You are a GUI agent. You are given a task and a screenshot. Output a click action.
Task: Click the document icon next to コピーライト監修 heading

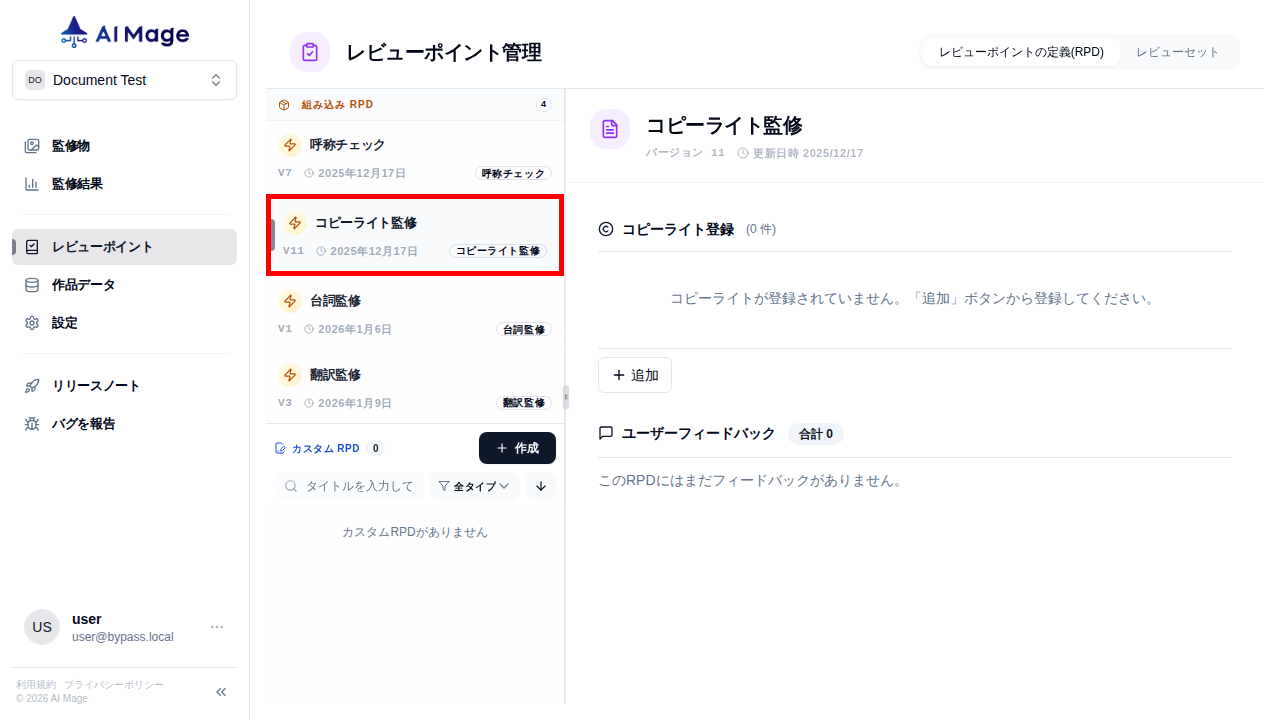coord(610,128)
